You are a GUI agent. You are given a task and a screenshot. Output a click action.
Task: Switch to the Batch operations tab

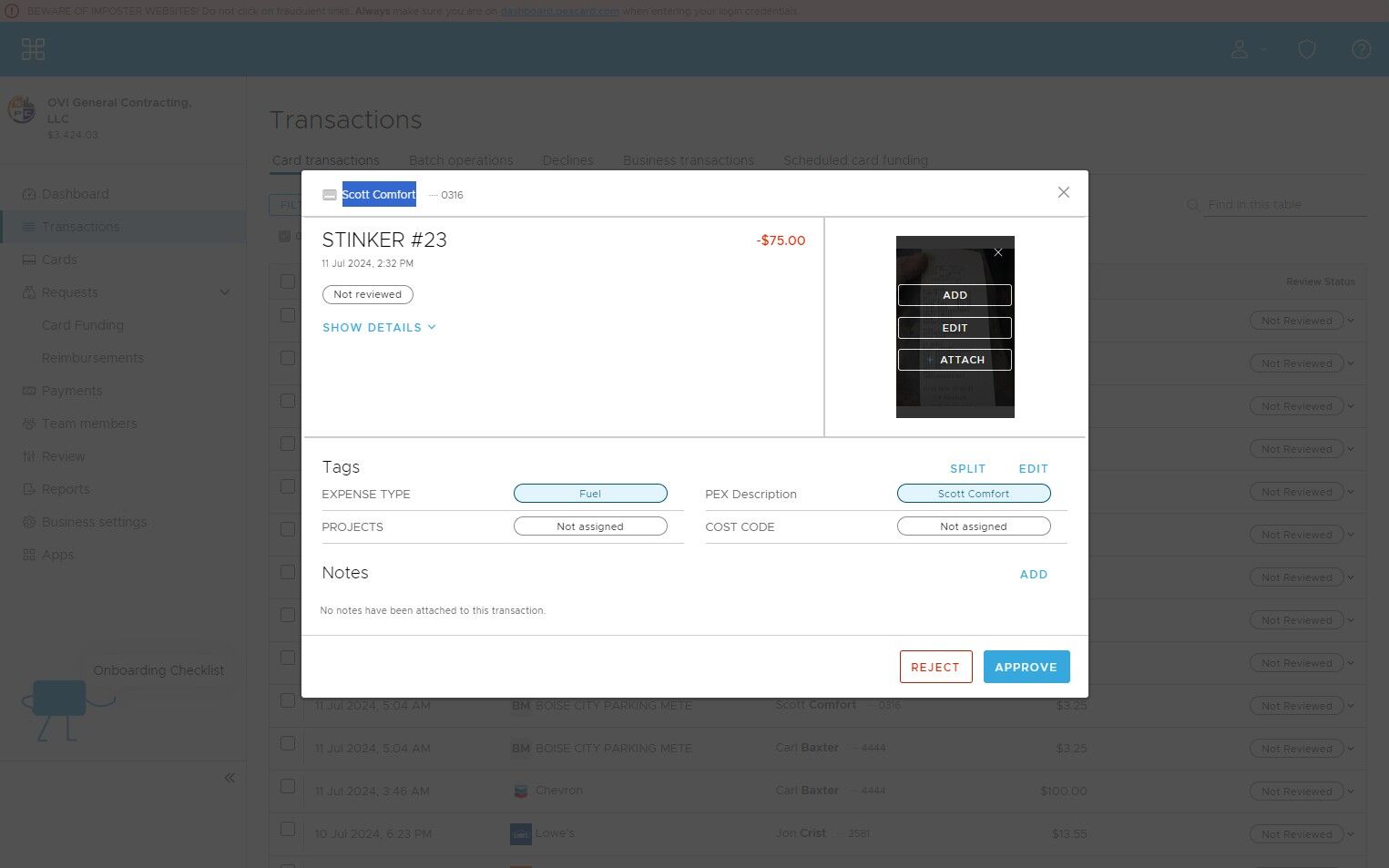[461, 160]
